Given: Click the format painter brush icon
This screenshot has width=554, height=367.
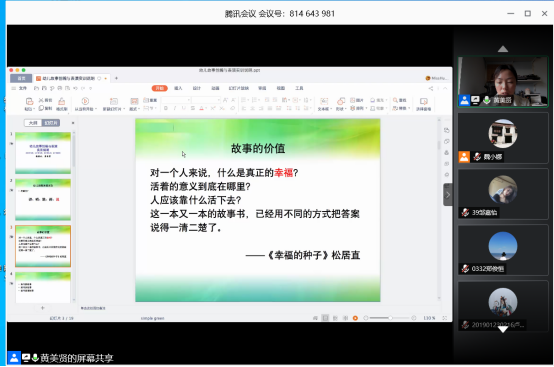Looking at the screenshot, I should pyautogui.click(x=61, y=102).
